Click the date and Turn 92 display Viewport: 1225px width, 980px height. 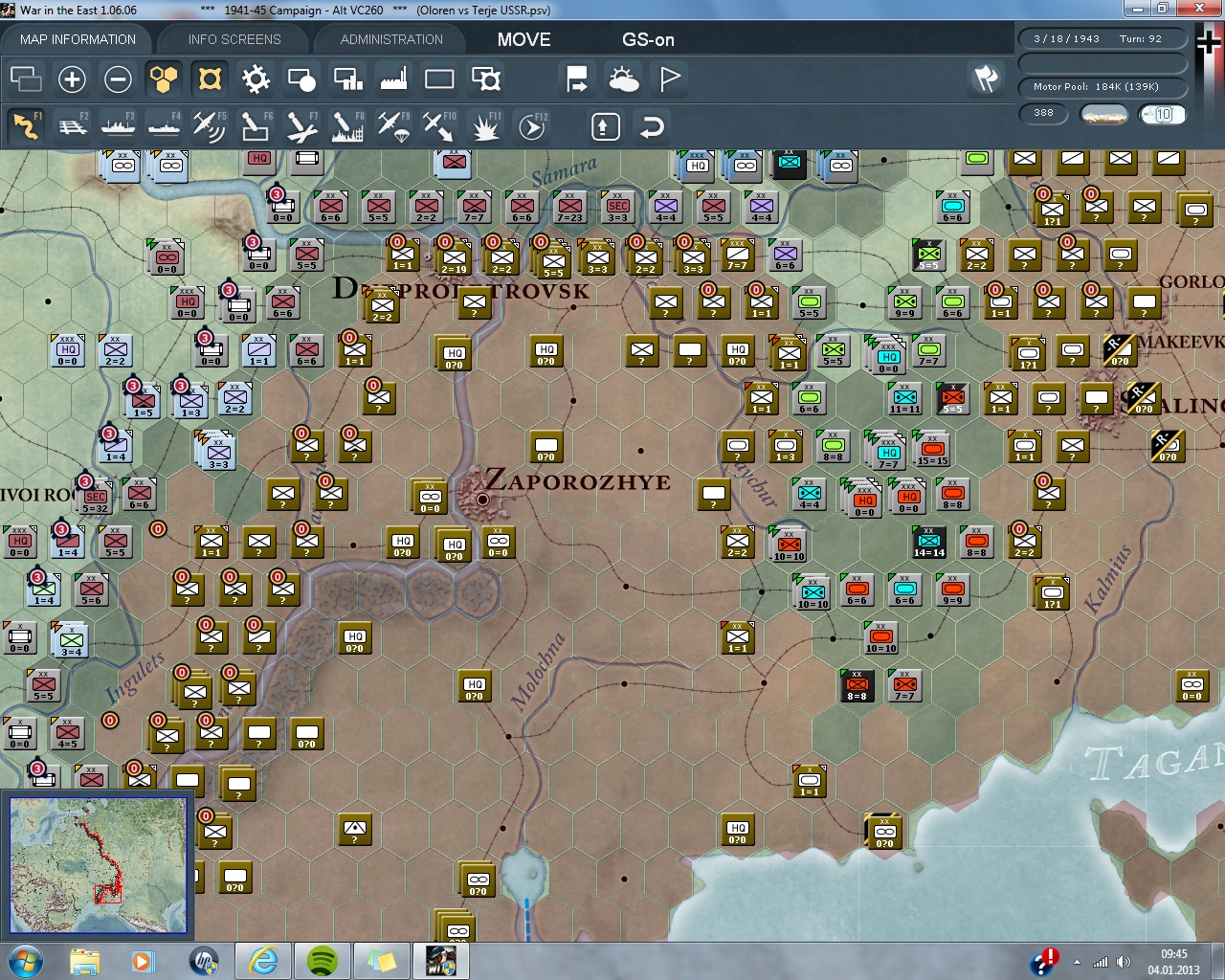click(x=1103, y=39)
